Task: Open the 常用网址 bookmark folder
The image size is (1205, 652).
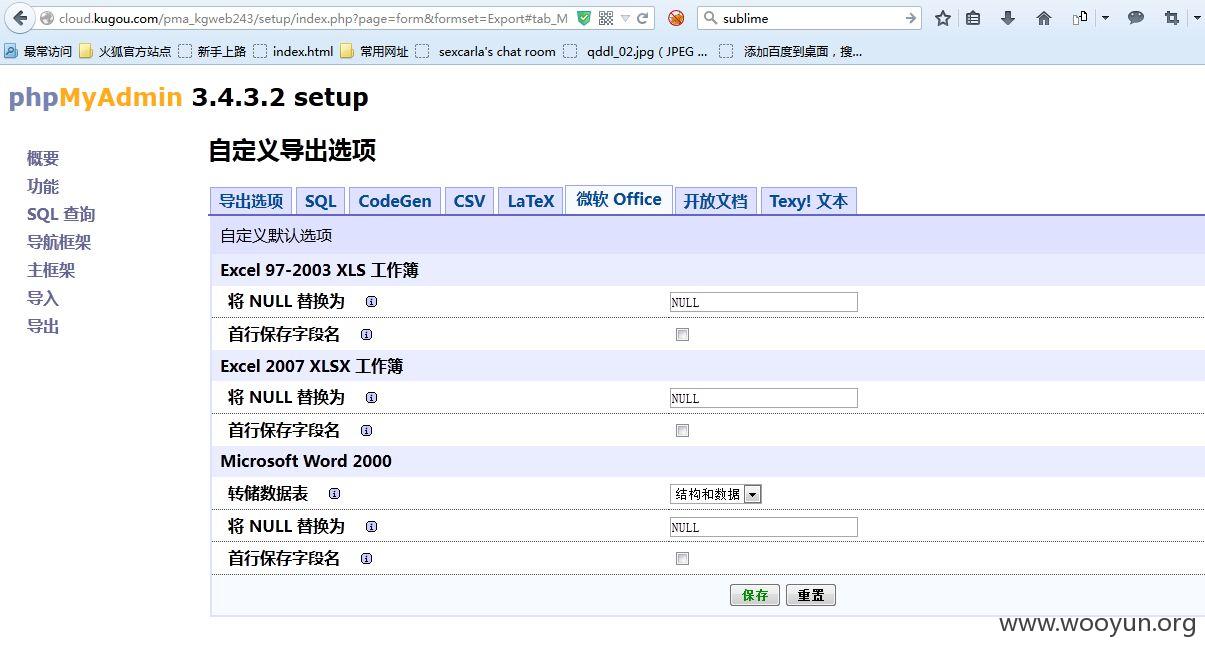Action: tap(374, 51)
